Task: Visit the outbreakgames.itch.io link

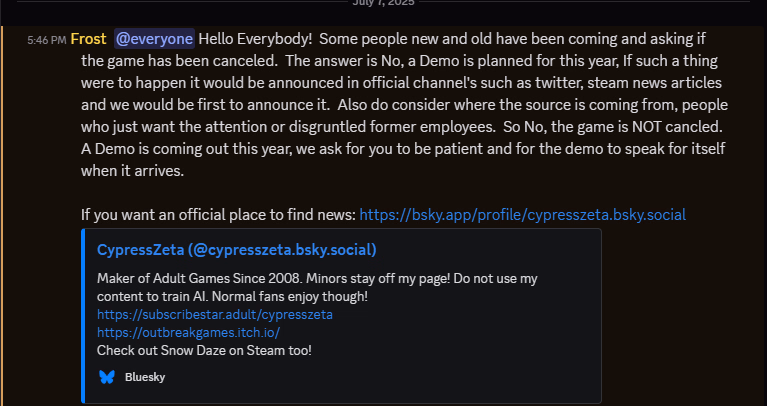Action: tap(188, 332)
